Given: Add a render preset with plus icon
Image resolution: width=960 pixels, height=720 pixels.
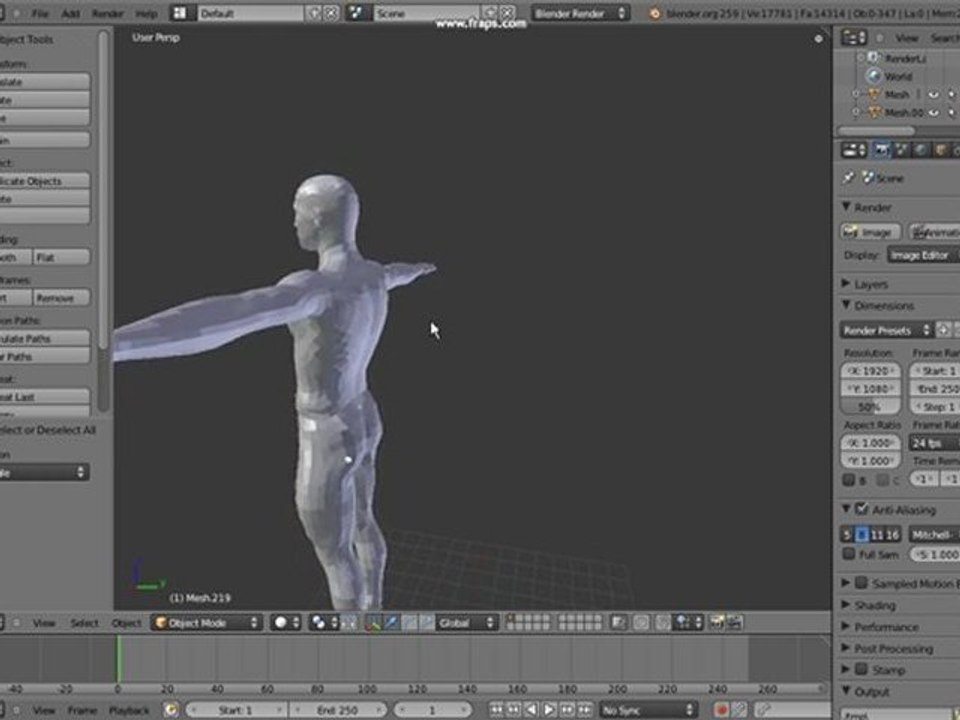Looking at the screenshot, I should pos(944,330).
